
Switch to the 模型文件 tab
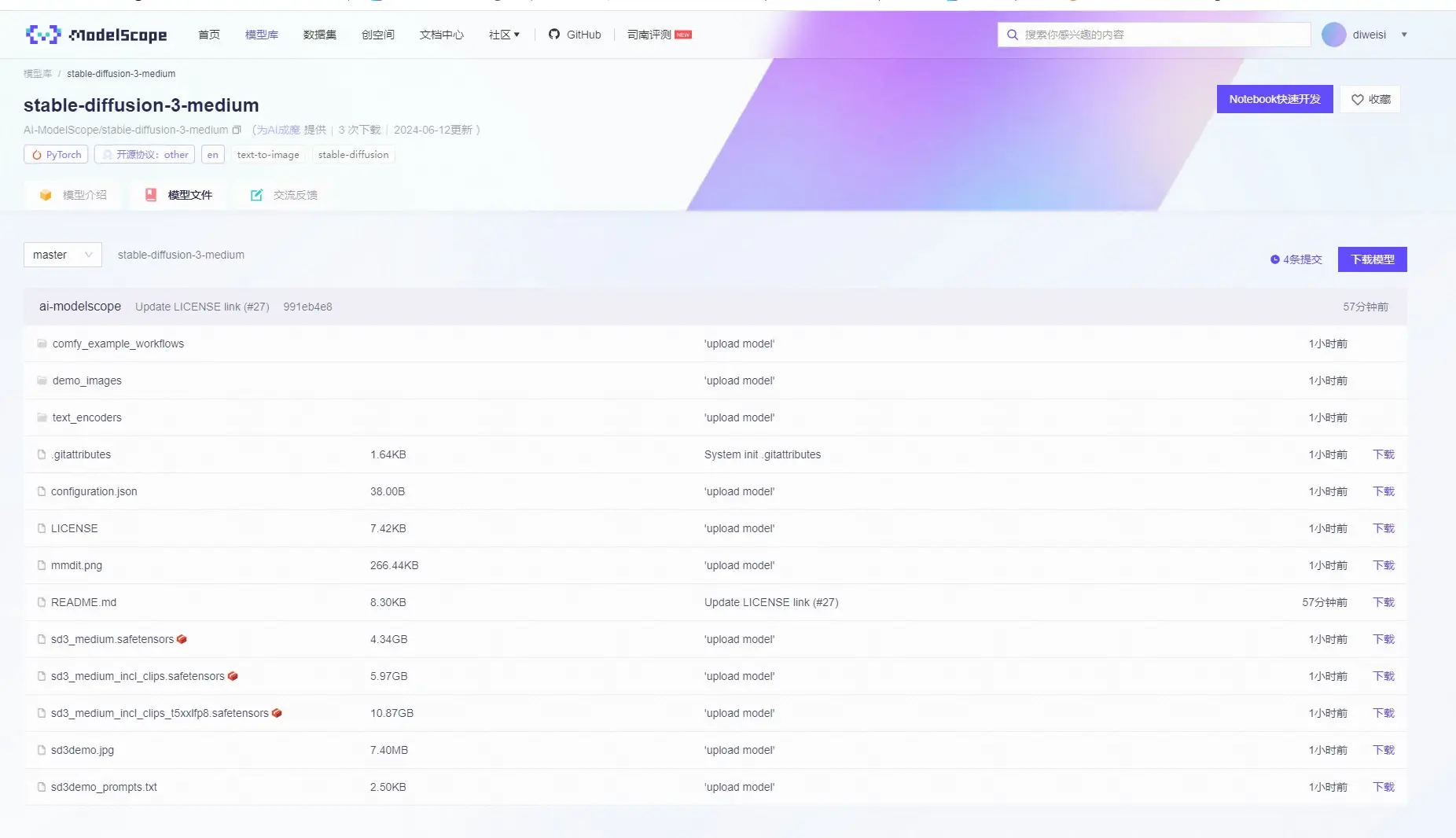pyautogui.click(x=179, y=195)
